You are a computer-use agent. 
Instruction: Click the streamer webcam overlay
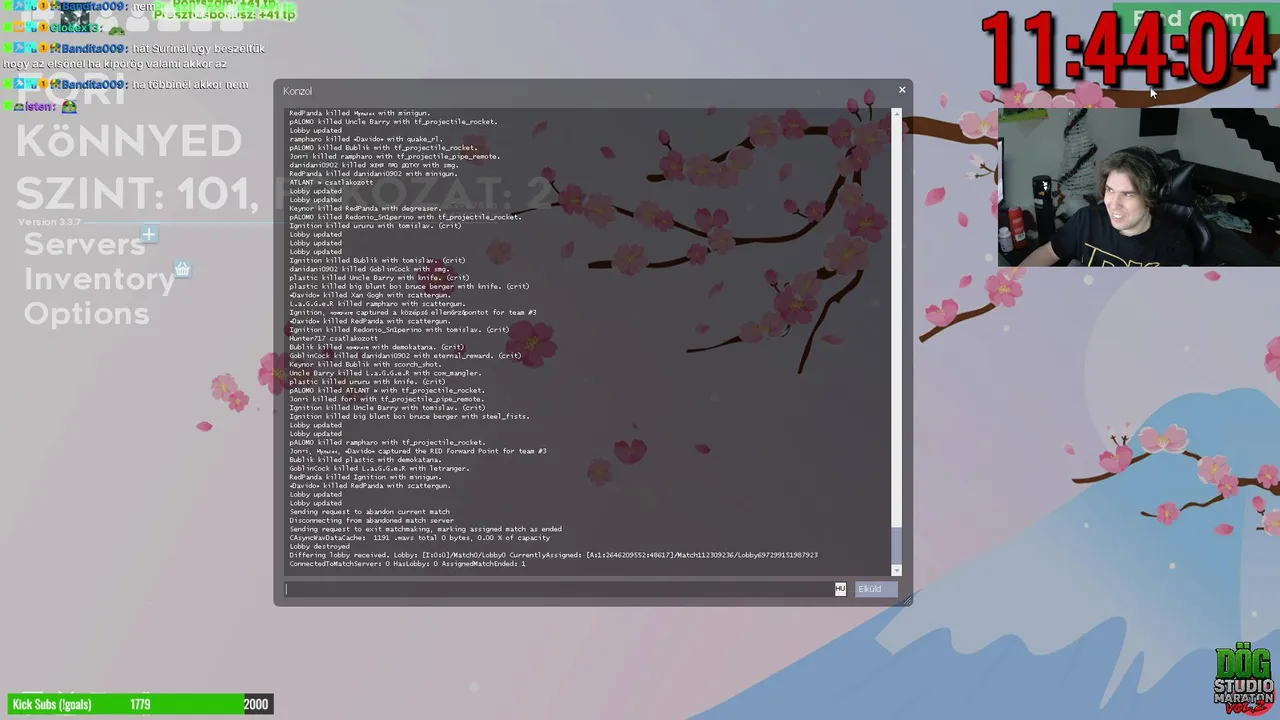coord(1139,187)
